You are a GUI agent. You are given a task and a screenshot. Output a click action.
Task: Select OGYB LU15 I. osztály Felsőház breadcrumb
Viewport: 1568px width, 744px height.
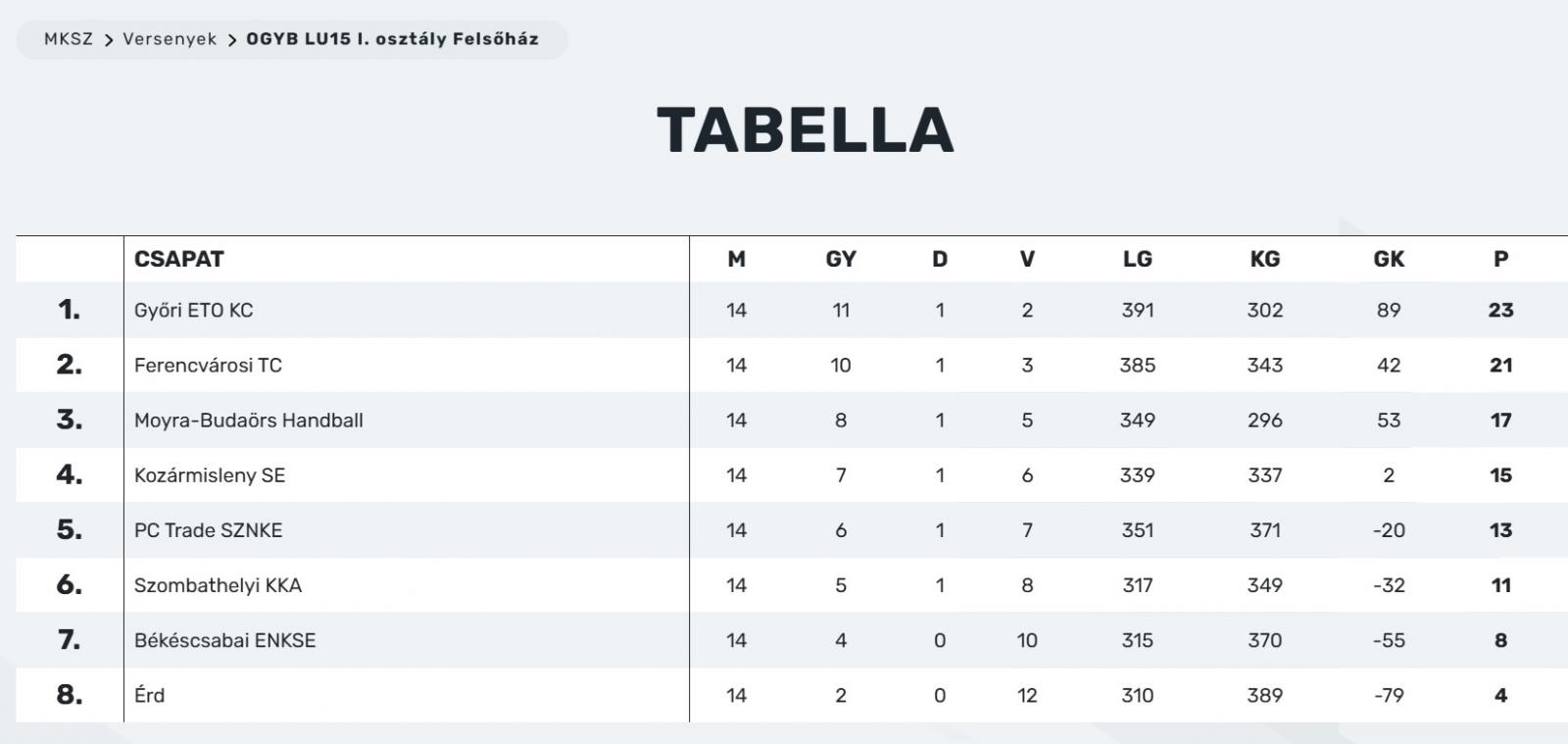point(392,39)
